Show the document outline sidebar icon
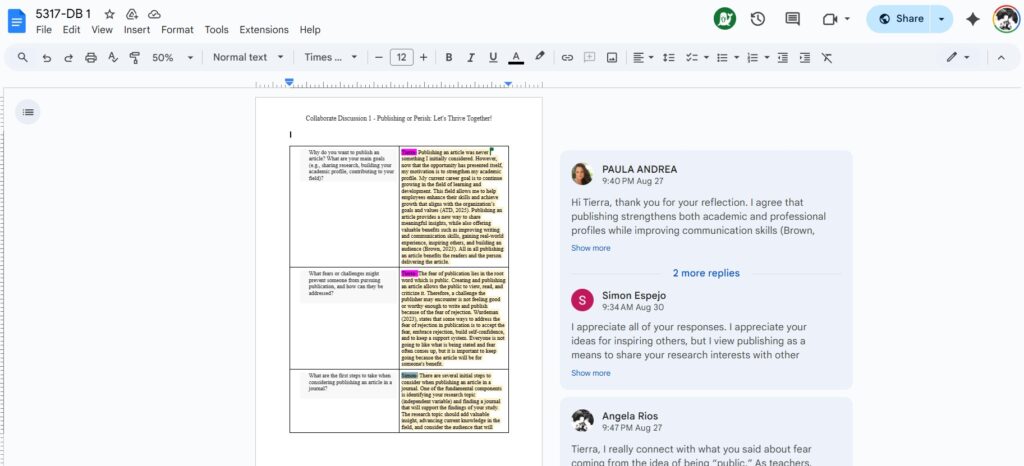Screen dimensions: 1024x466 pyautogui.click(x=28, y=112)
